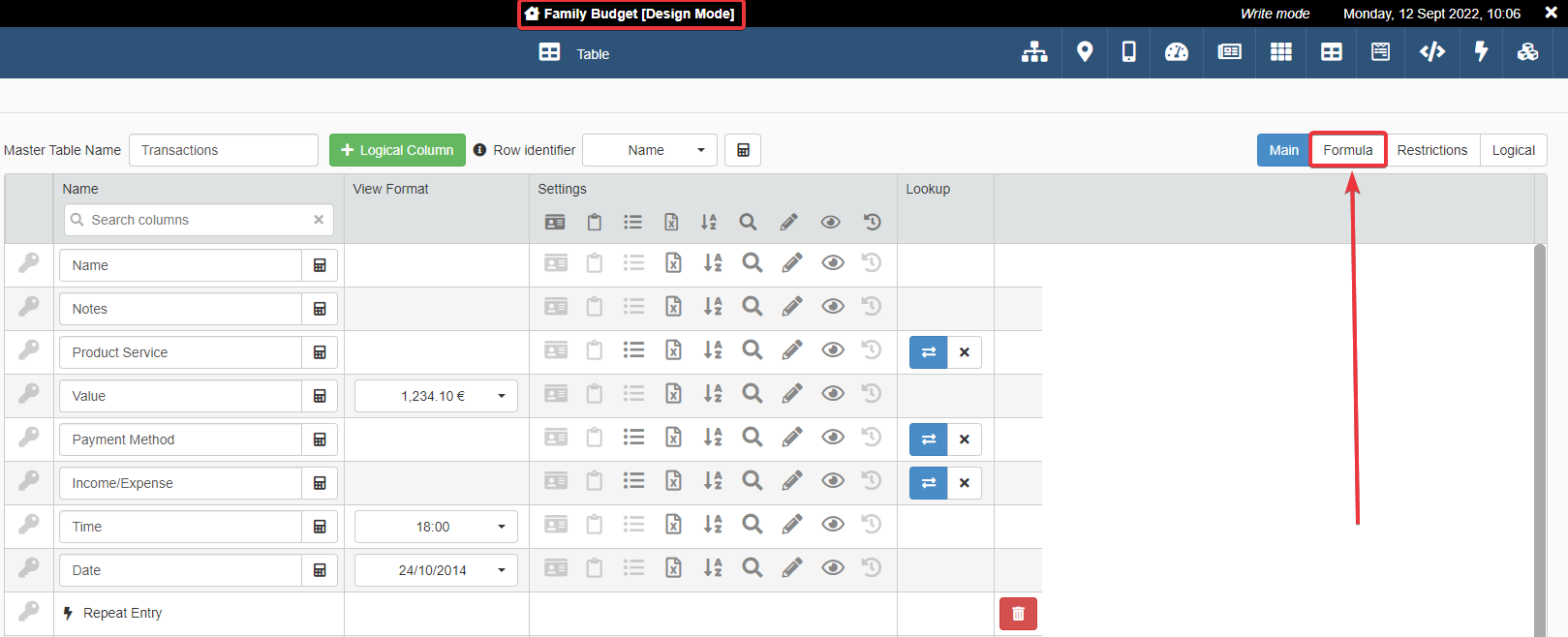This screenshot has width=1568, height=637.
Task: Toggle eye visibility for Value column
Action: click(x=832, y=394)
